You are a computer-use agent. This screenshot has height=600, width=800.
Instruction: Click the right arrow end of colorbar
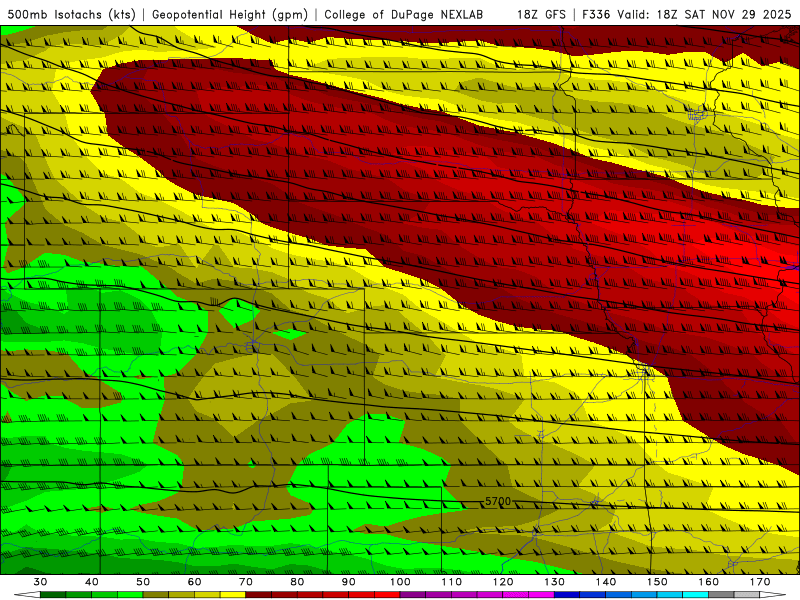click(773, 594)
